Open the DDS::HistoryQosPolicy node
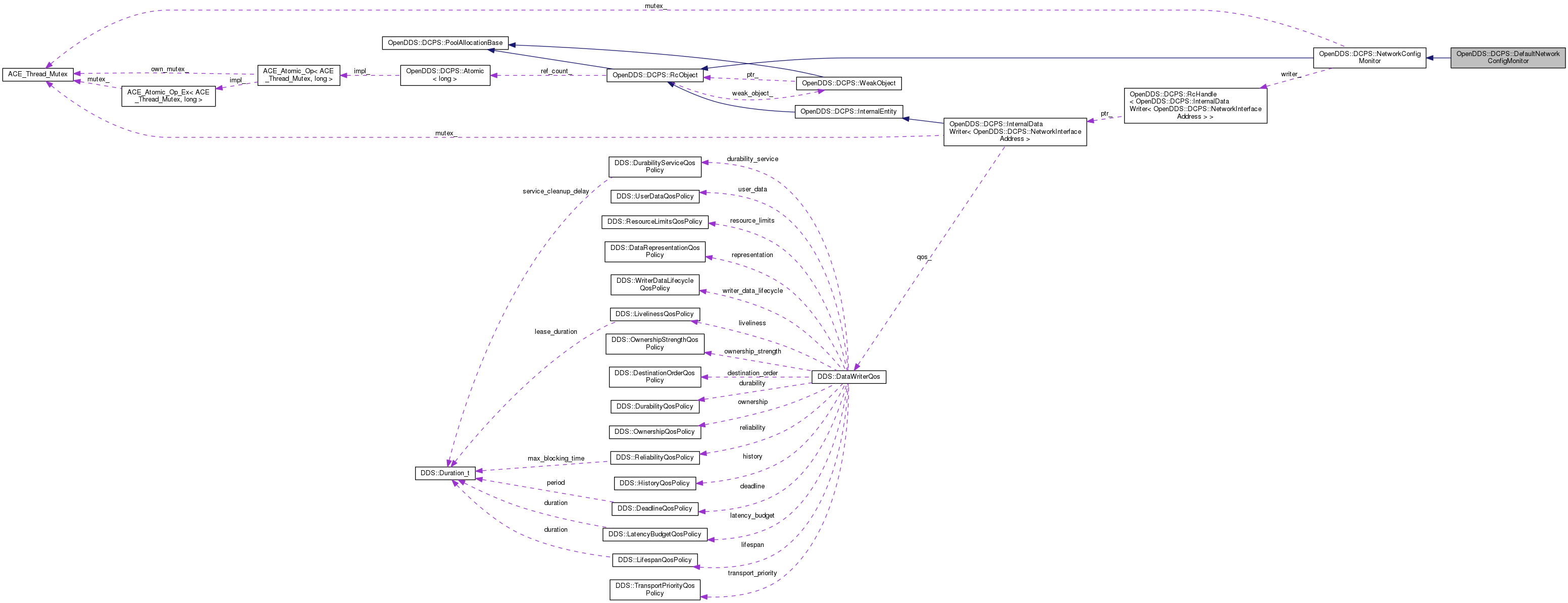This screenshot has height=603, width=1568. (x=655, y=483)
